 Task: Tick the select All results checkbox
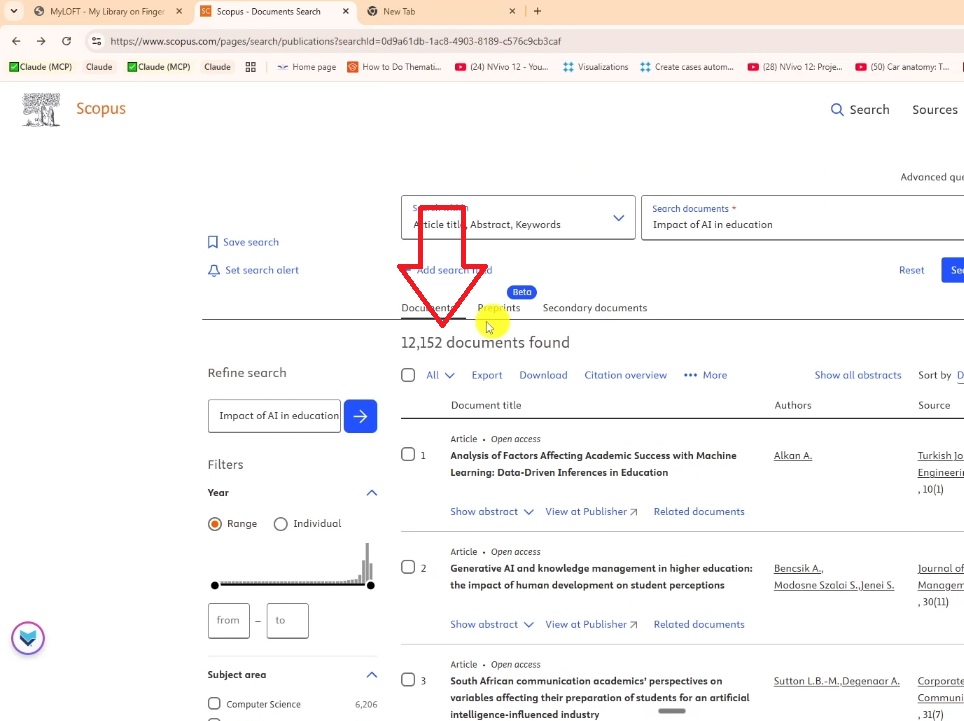click(408, 375)
